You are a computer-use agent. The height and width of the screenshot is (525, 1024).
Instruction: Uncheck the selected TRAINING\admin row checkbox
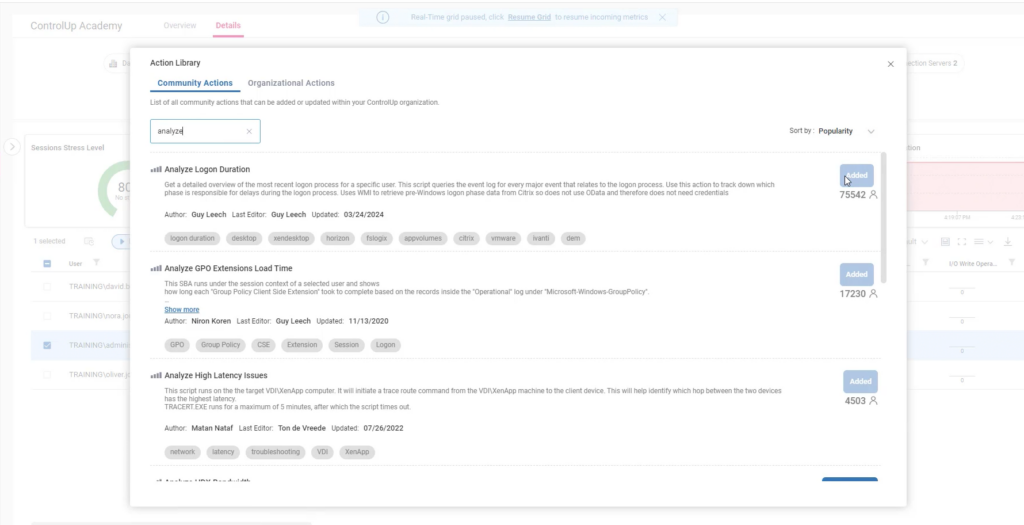point(47,345)
